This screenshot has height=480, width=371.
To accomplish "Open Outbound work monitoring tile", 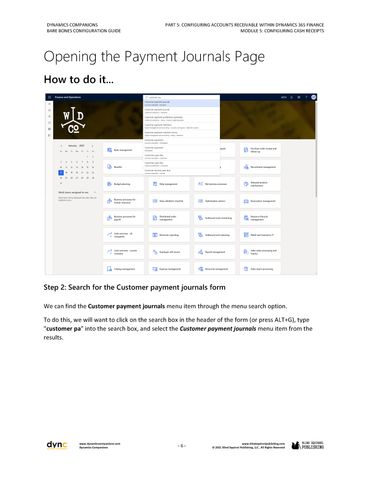I will (x=215, y=218).
